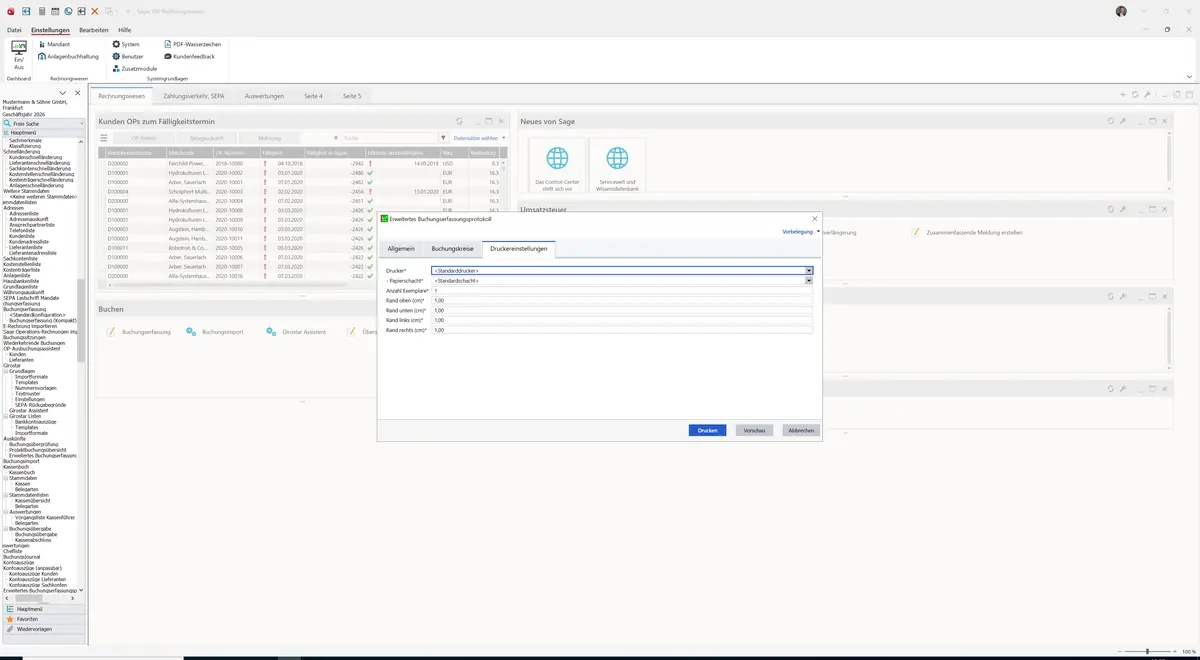This screenshot has height=660, width=1200.
Task: Open the Vorbelegung dropdown in dialog
Action: (x=800, y=231)
